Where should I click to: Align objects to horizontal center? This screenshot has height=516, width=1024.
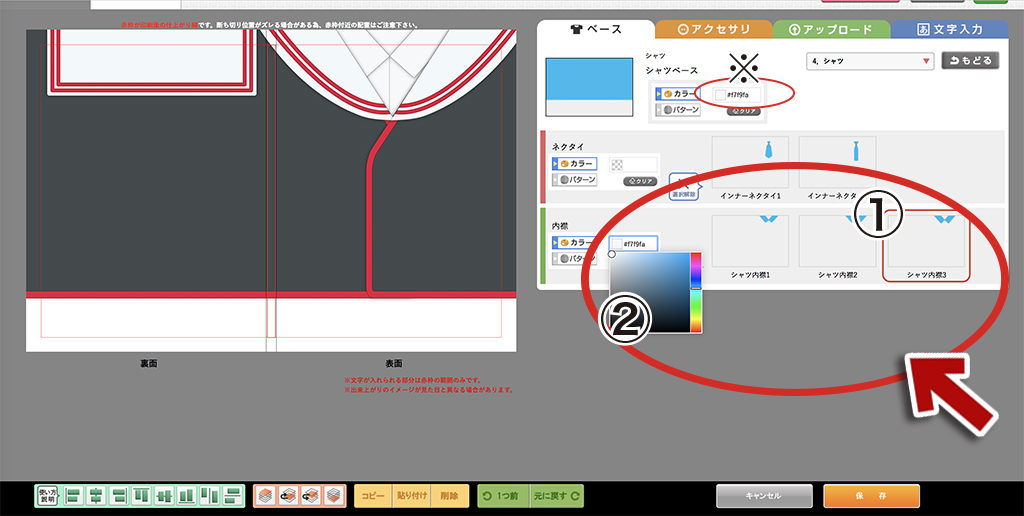click(96, 495)
